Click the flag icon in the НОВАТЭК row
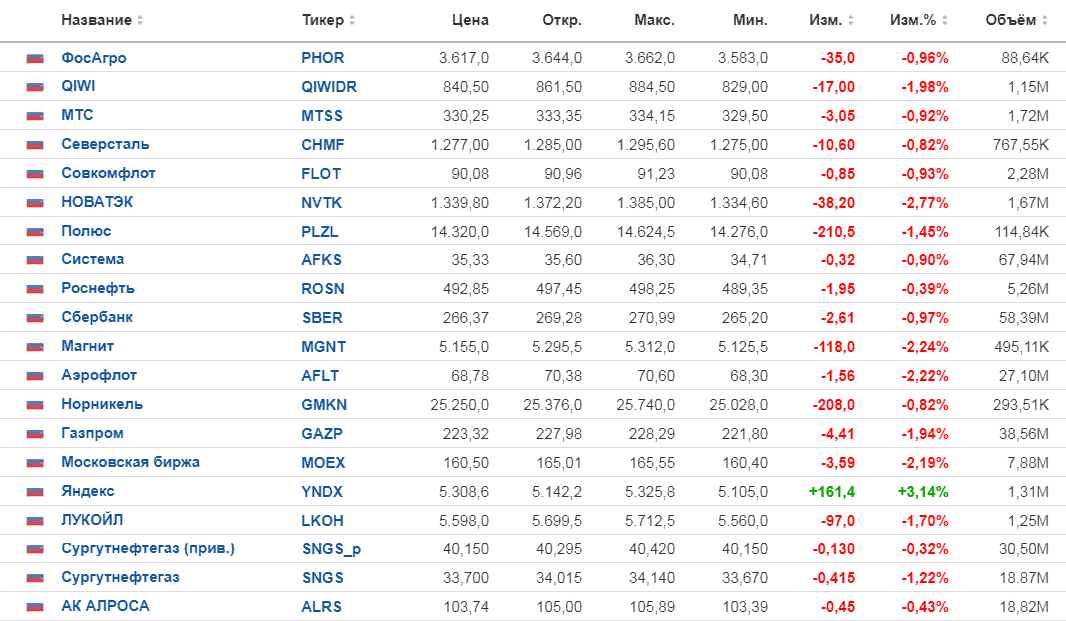Viewport: 1066px width, 621px height. tap(35, 203)
